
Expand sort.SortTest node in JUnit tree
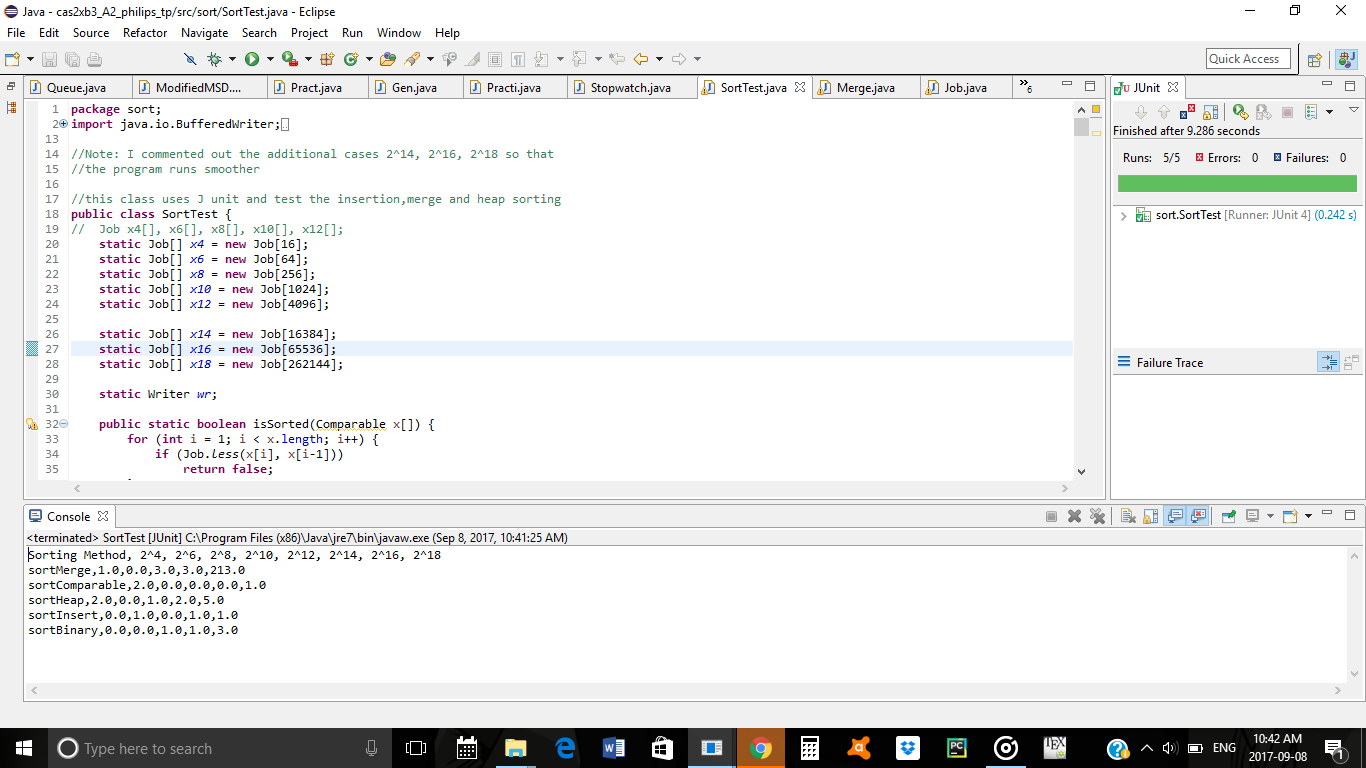point(1124,215)
